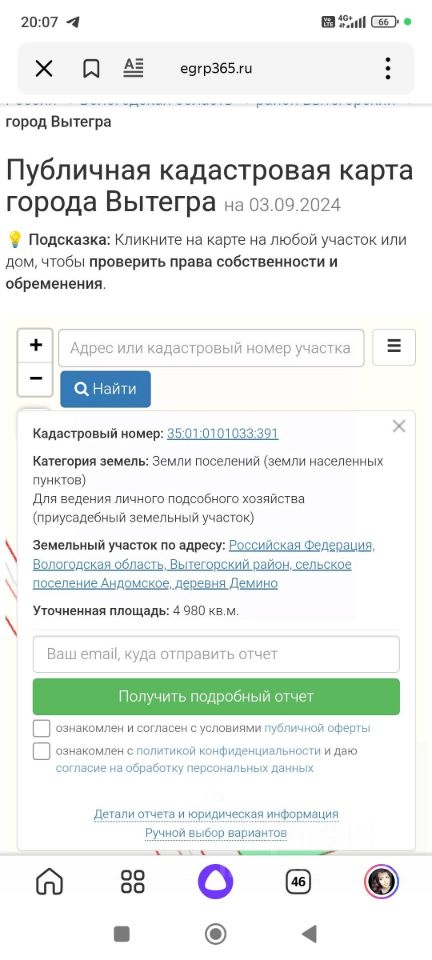
Task: Tap the Alice assistant icon
Action: (x=215, y=882)
